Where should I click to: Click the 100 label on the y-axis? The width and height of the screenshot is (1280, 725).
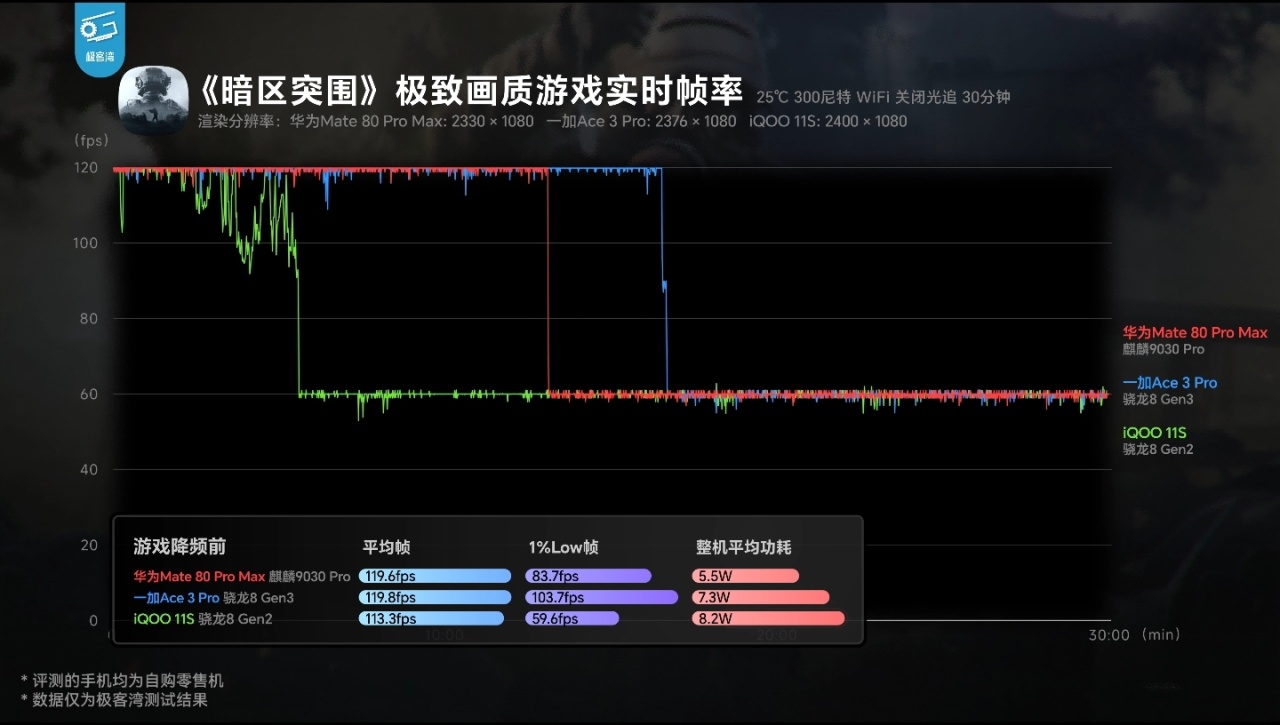[85, 243]
